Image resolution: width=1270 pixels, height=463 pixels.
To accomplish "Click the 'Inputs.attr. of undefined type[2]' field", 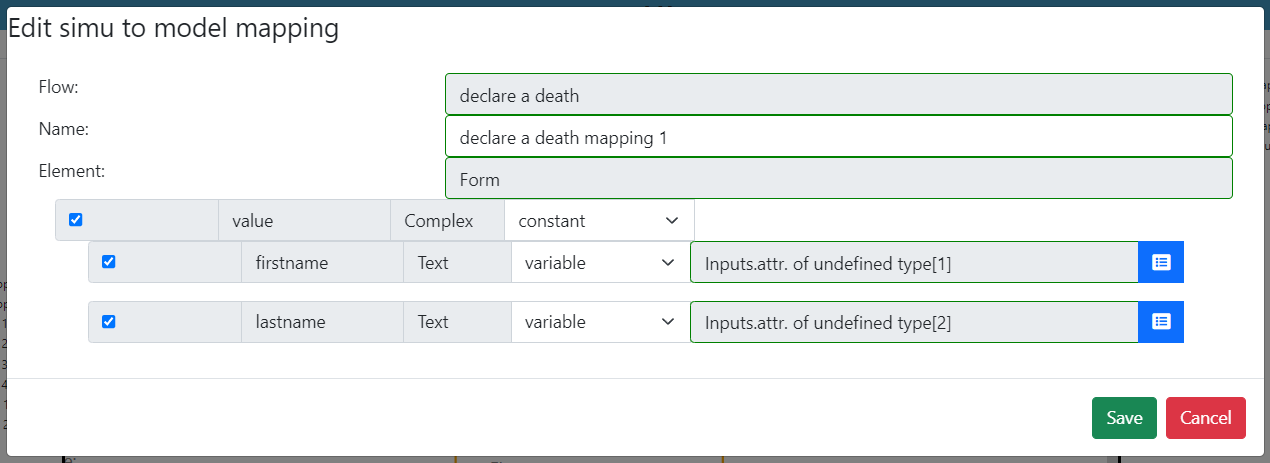I will [x=914, y=322].
